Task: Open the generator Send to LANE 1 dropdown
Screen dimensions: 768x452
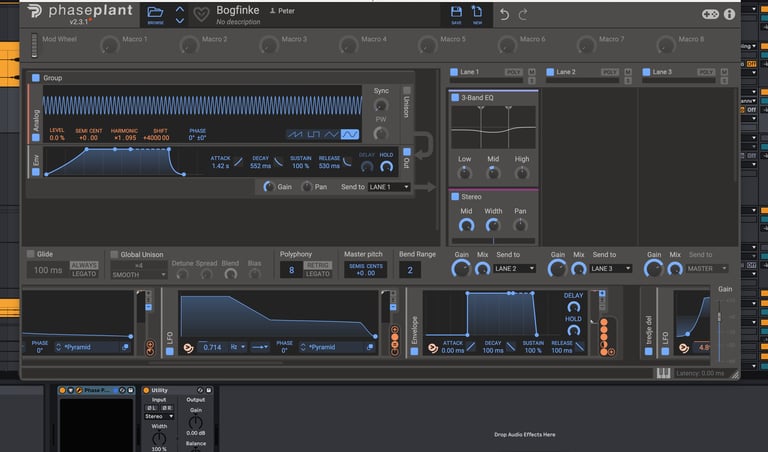Action: 389,187
